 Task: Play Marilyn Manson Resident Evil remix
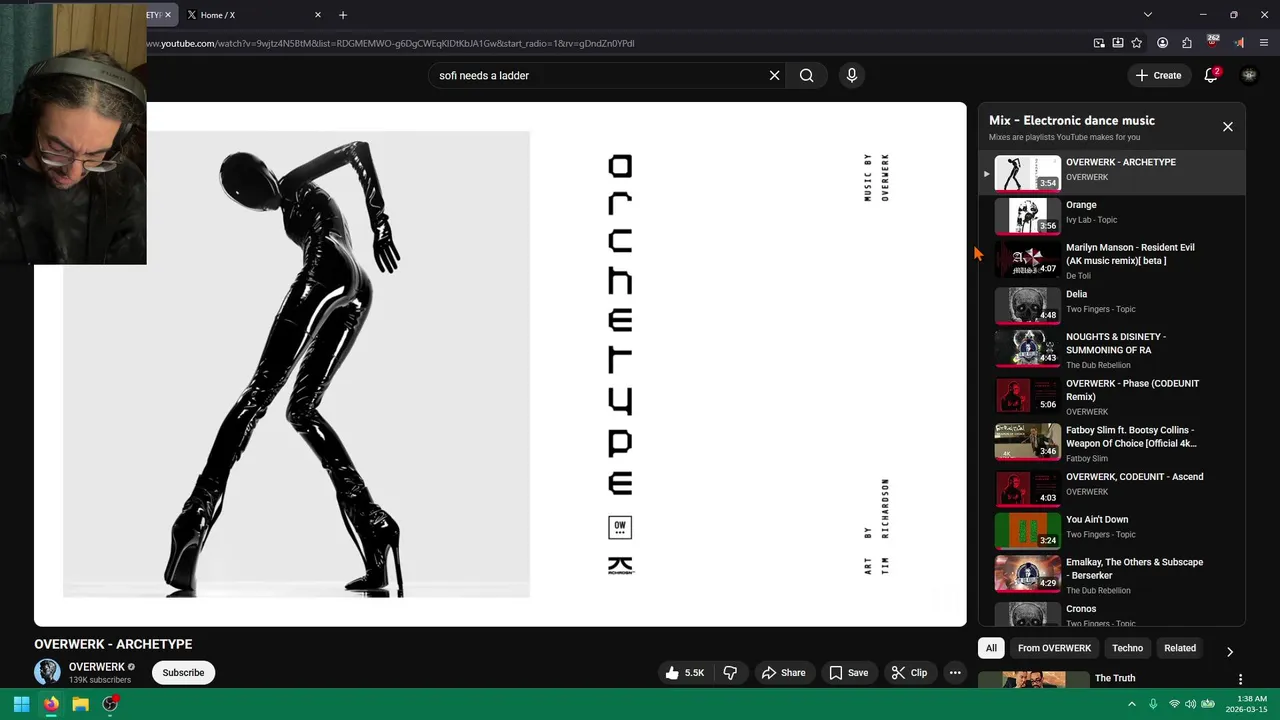(1112, 260)
